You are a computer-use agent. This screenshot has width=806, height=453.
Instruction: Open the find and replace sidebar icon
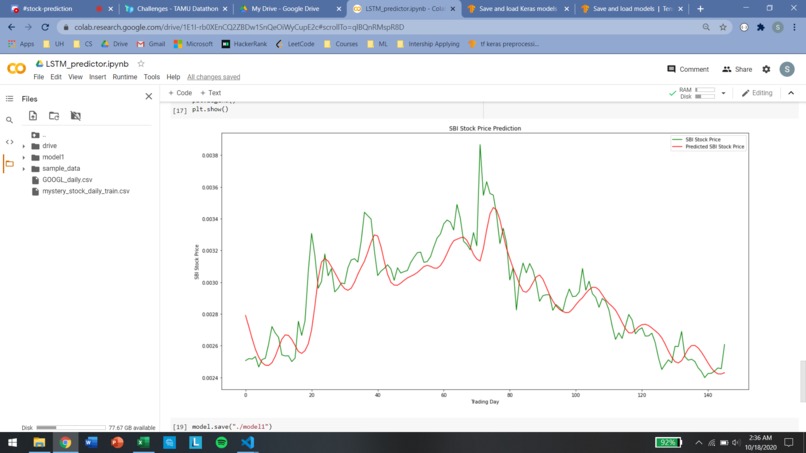click(9, 120)
